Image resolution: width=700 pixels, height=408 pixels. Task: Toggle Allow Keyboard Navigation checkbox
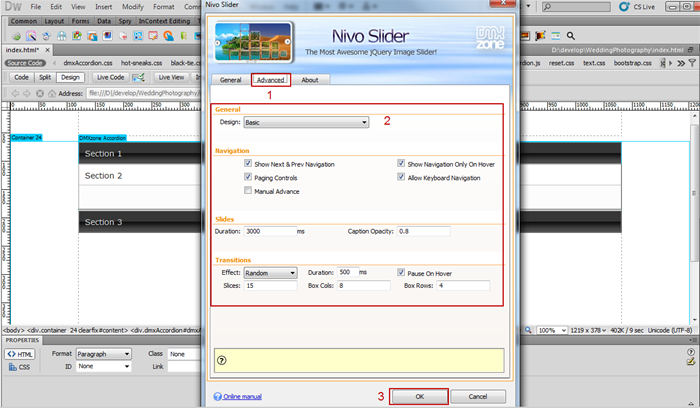point(401,177)
